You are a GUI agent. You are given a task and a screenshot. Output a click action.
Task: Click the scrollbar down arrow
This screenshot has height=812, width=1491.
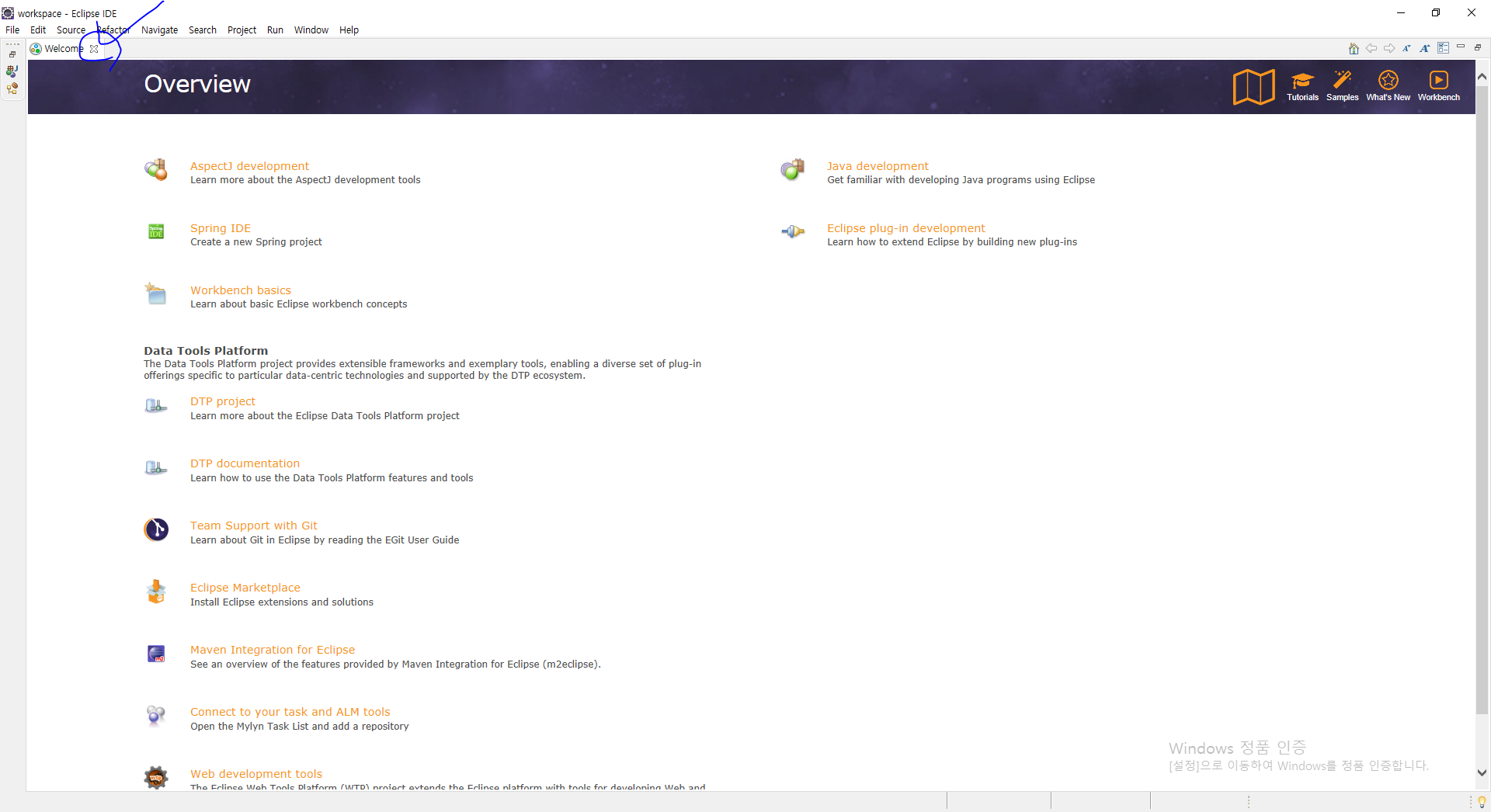click(x=1482, y=772)
